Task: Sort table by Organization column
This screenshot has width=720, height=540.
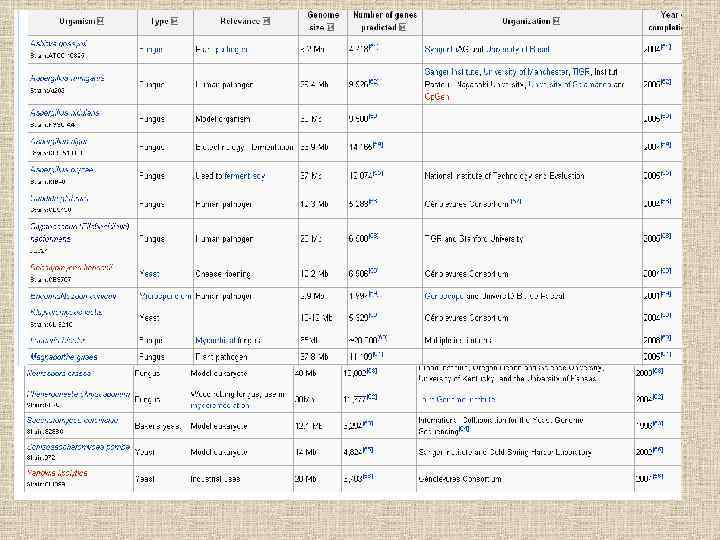Action: [x=556, y=21]
